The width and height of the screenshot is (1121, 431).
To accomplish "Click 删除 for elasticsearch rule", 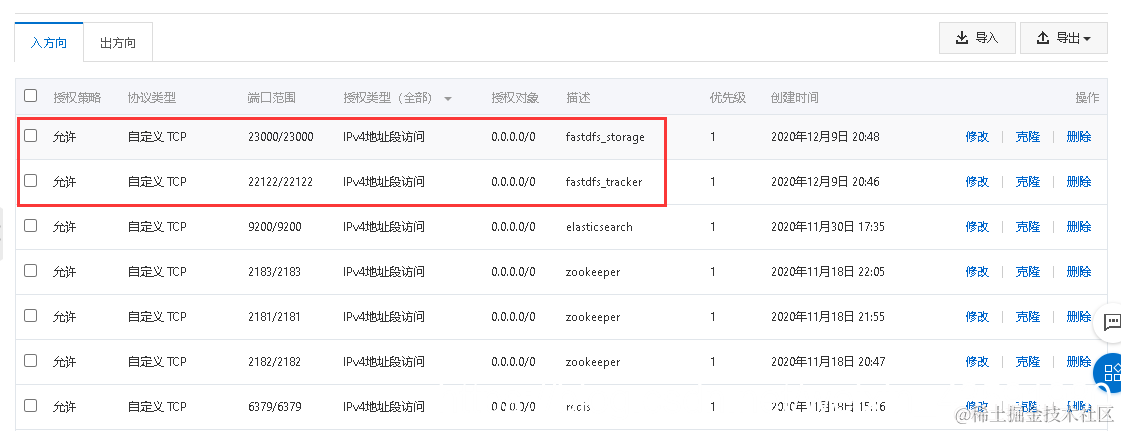I will pos(1079,227).
